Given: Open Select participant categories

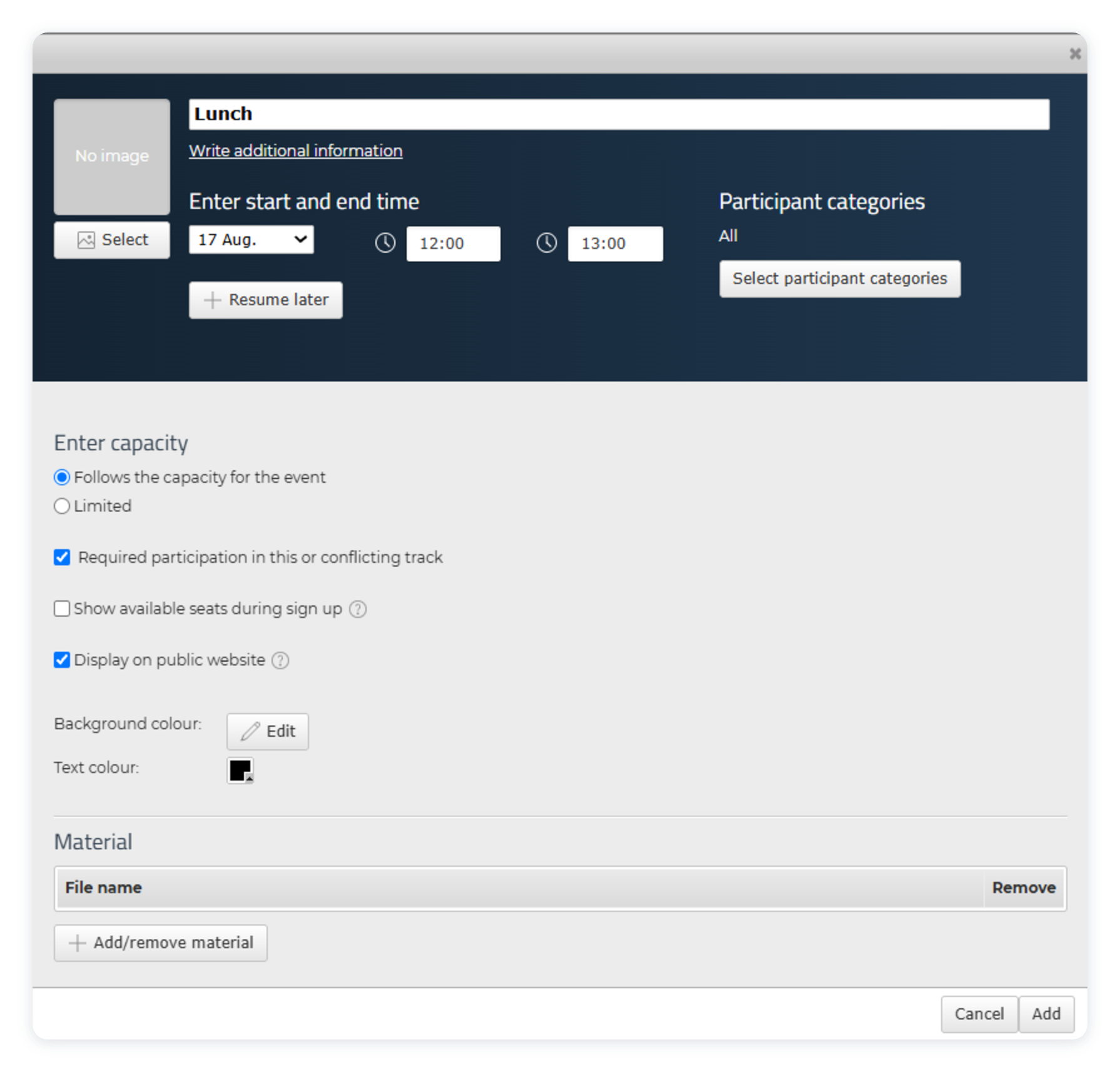Looking at the screenshot, I should pos(840,279).
